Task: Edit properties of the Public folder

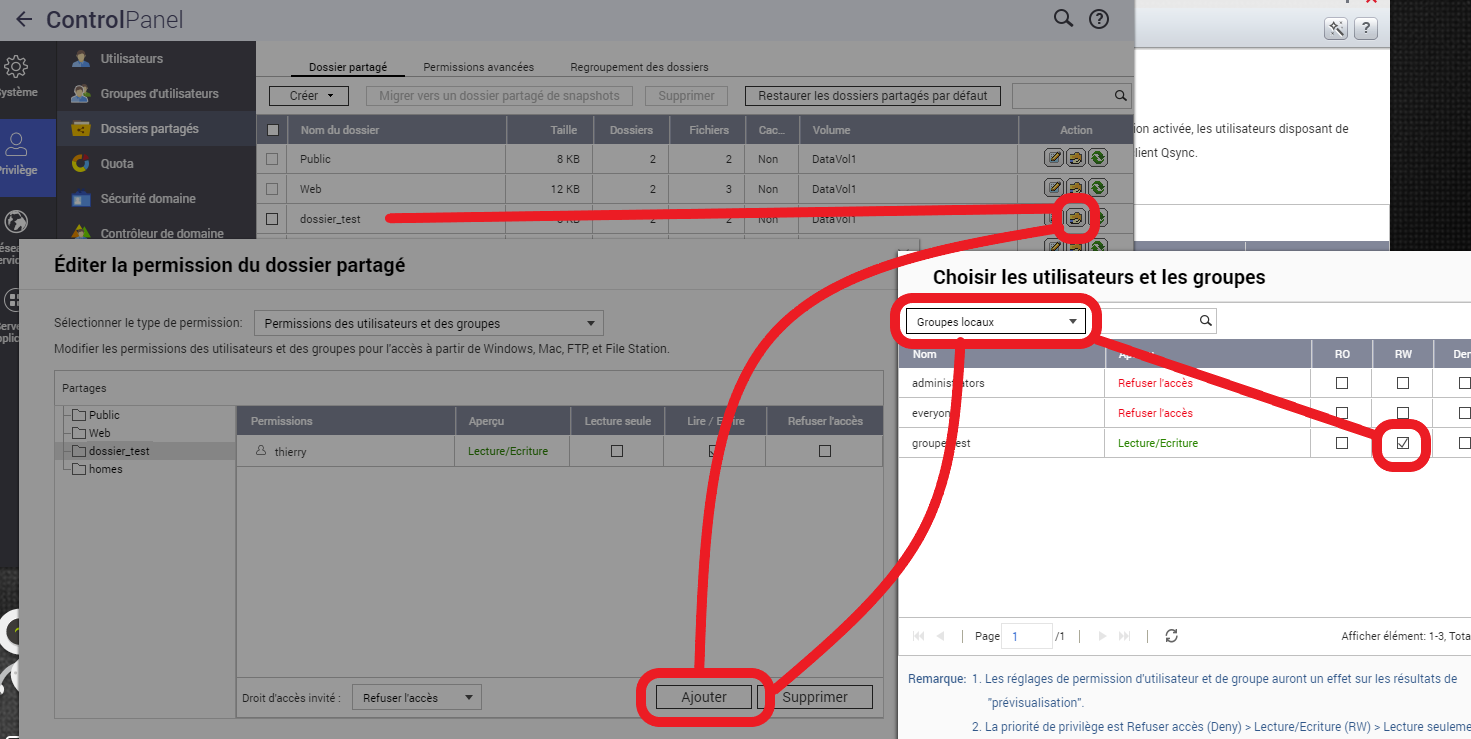Action: [1054, 159]
